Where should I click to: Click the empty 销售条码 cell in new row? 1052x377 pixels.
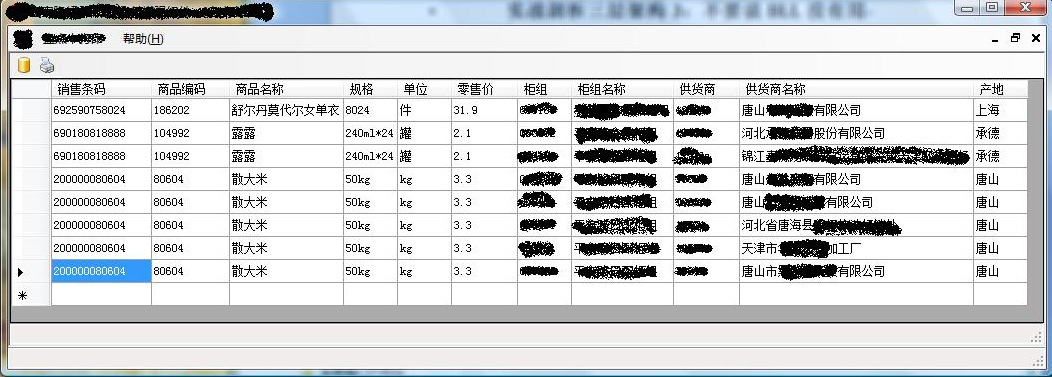coord(101,294)
